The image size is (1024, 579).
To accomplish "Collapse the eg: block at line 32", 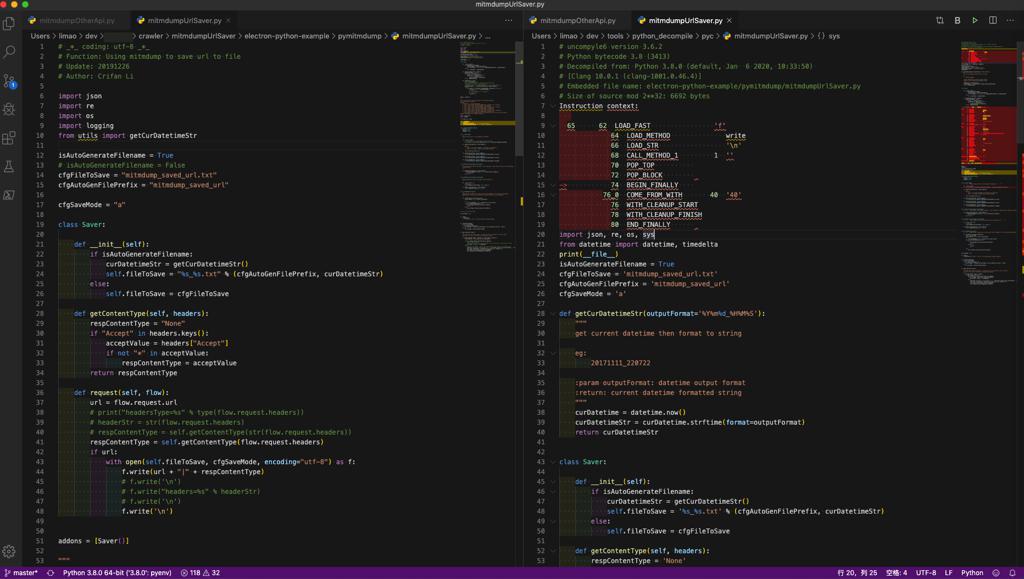I will pos(553,353).
